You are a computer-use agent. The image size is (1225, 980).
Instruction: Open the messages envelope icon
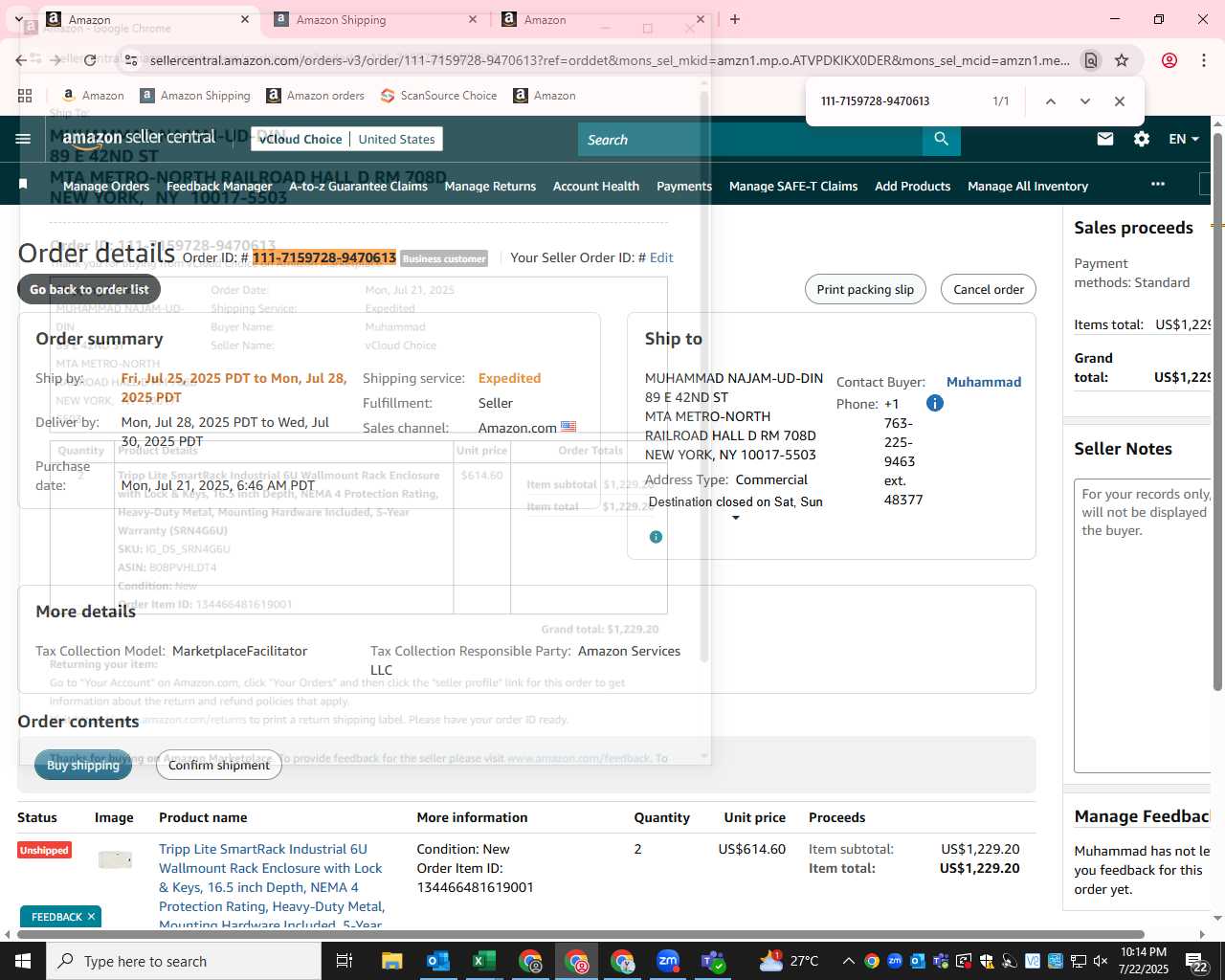tap(1105, 139)
